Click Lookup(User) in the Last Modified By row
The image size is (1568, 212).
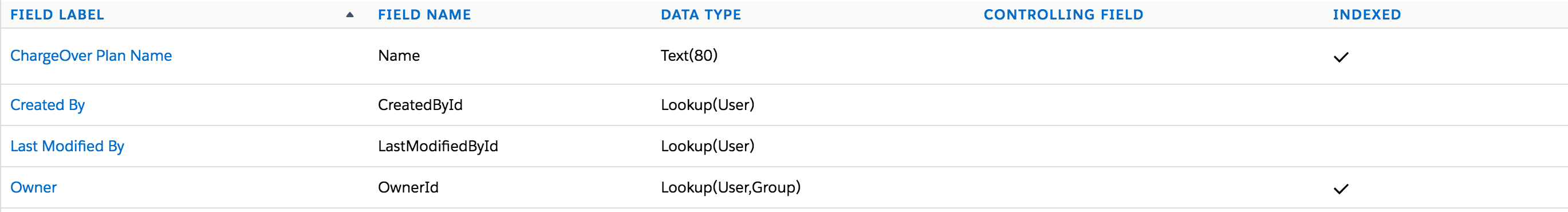coord(707,146)
